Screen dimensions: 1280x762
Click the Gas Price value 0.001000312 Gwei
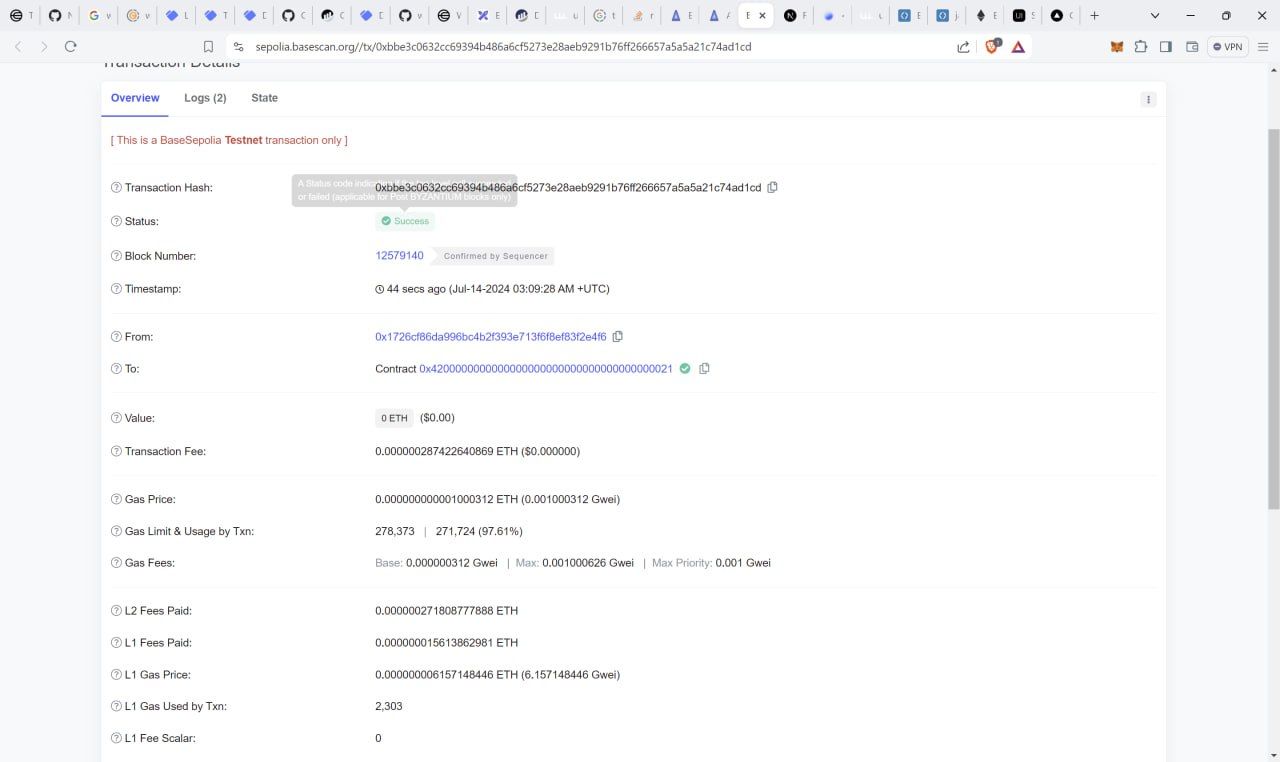pyautogui.click(x=570, y=499)
